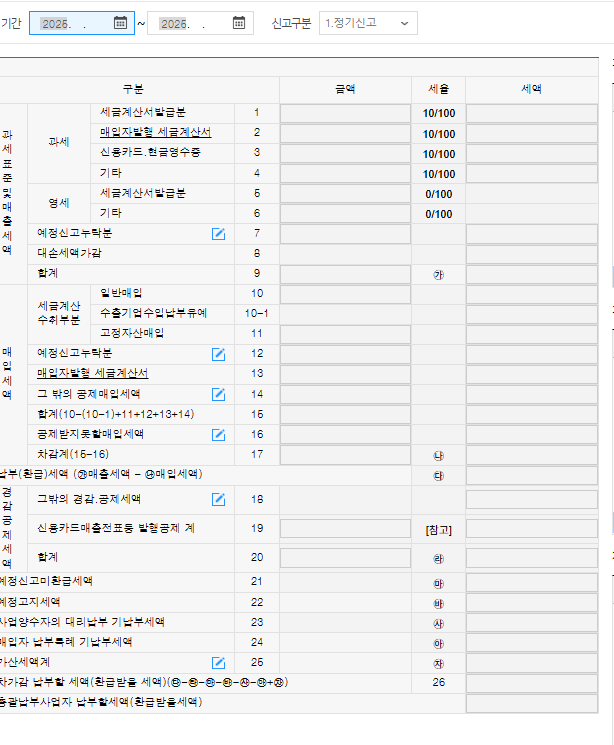The width and height of the screenshot is (614, 745).
Task: Click the 세액 field for row 21 예정신고미환급세액
Action: click(532, 583)
